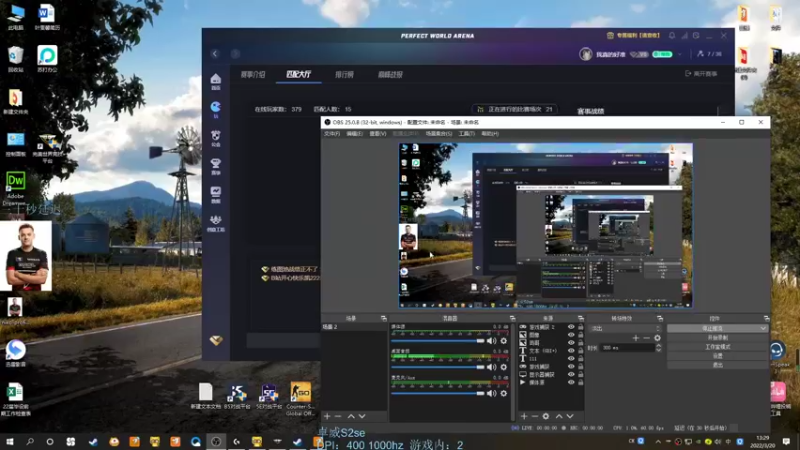Mute the middle mixer channel speaker icon

point(491,367)
